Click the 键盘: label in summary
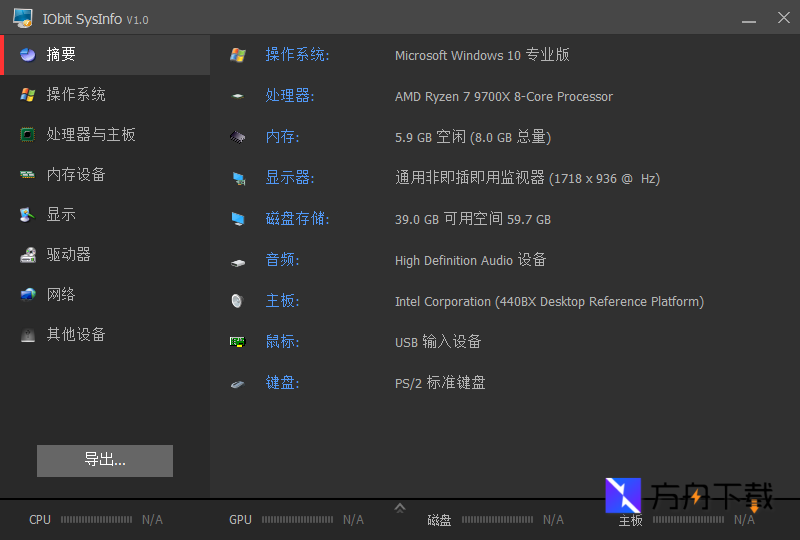This screenshot has height=540, width=800. click(x=283, y=383)
